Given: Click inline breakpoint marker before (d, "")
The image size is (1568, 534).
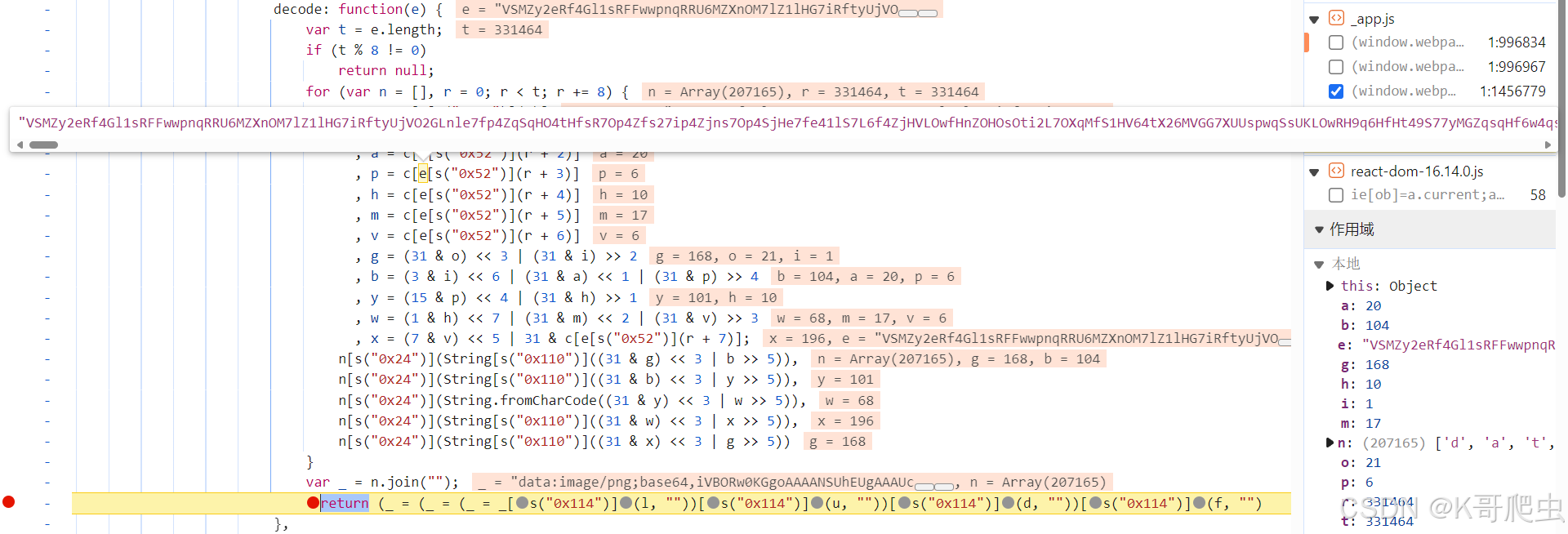Looking at the screenshot, I should pos(1008,503).
